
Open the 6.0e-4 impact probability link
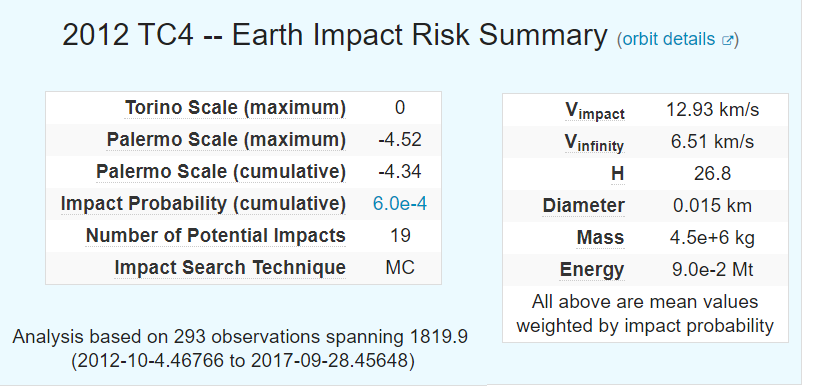pyautogui.click(x=399, y=204)
